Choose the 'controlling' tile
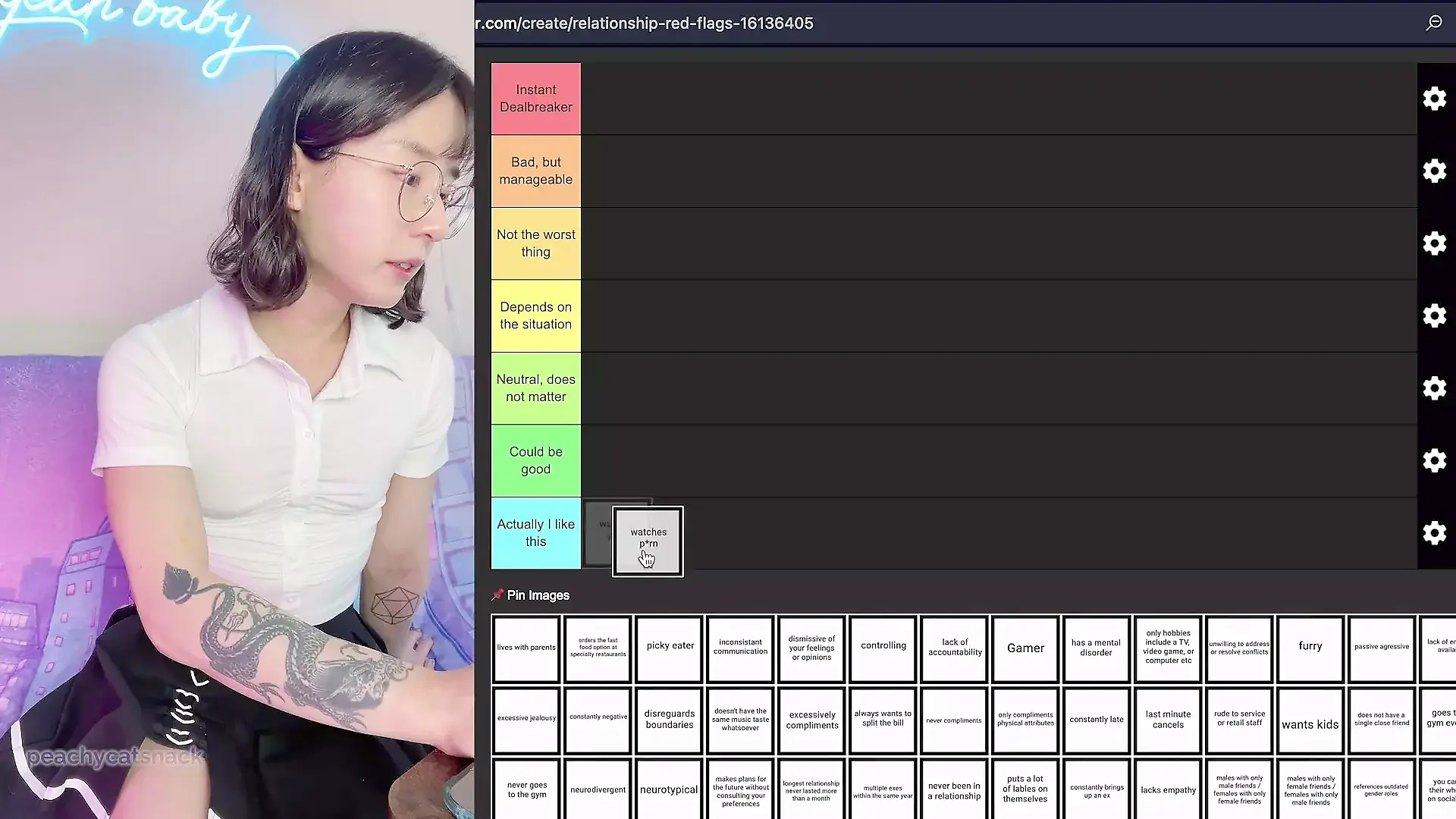Screen dimensions: 1456x819 coord(883,647)
